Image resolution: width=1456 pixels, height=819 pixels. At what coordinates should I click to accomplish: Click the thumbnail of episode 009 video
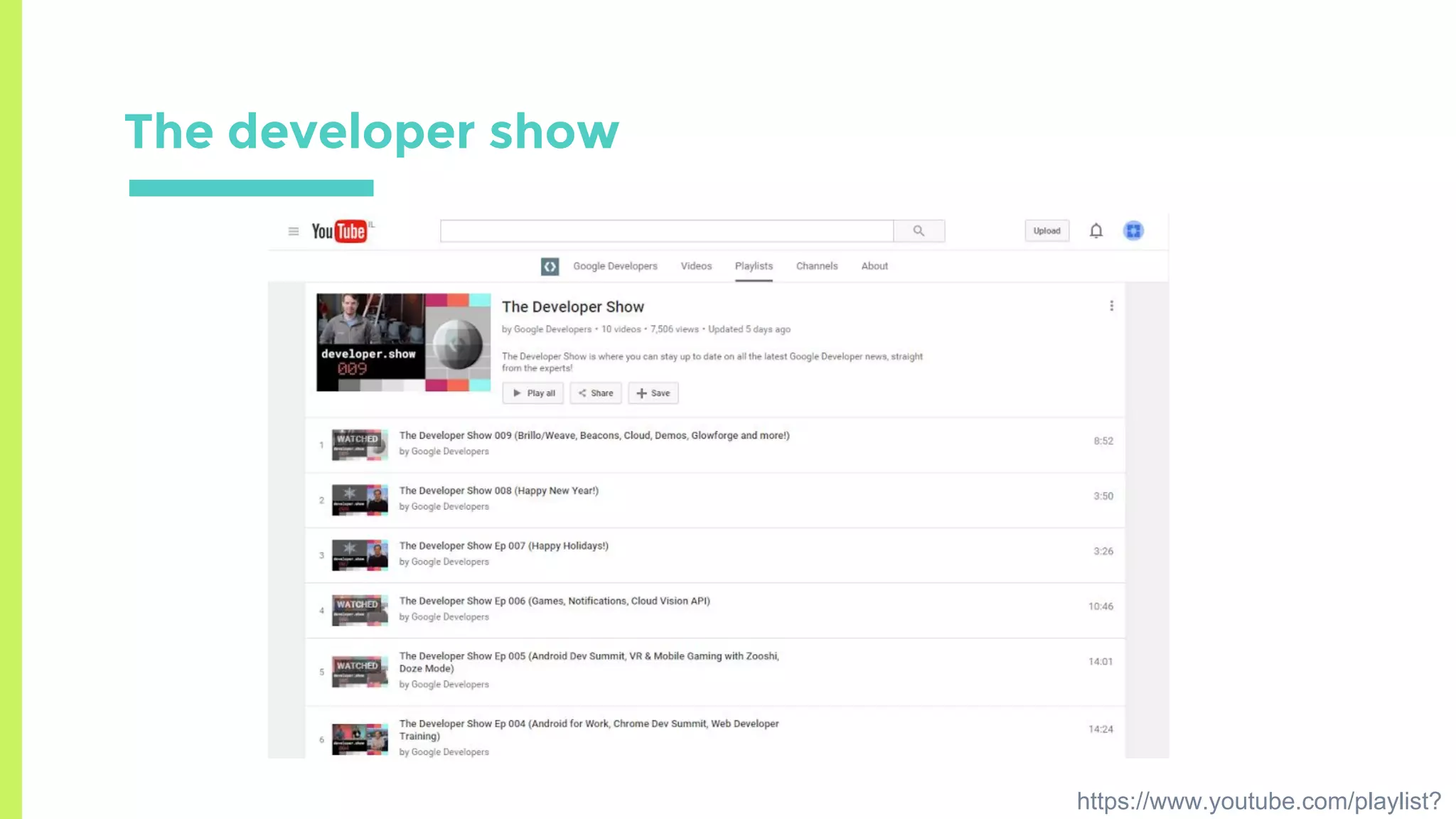tap(360, 445)
